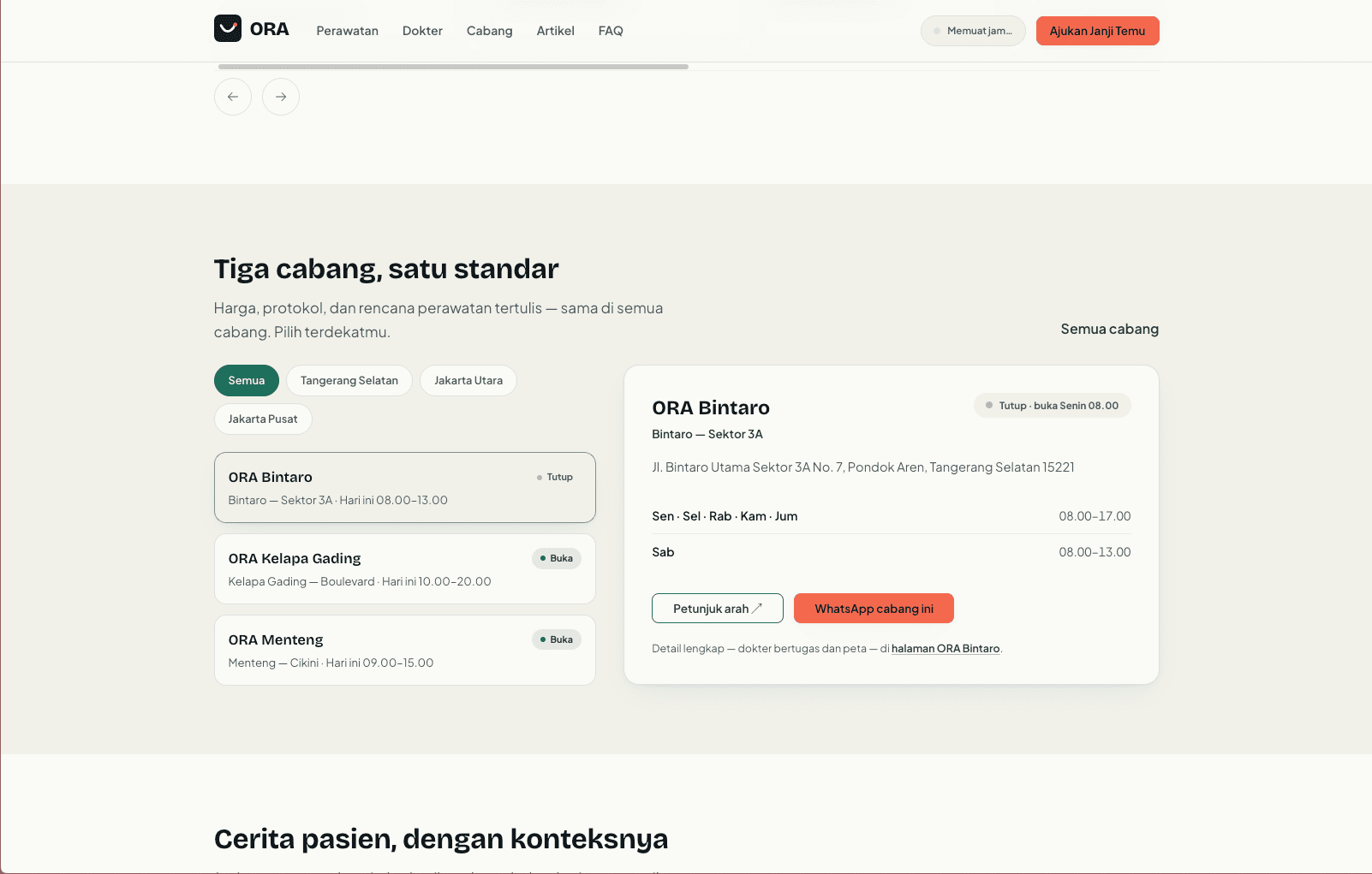Screen dimensions: 1372x874
Task: Click the Sen · Sel · Rab · Kam · Jum label
Action: (725, 516)
